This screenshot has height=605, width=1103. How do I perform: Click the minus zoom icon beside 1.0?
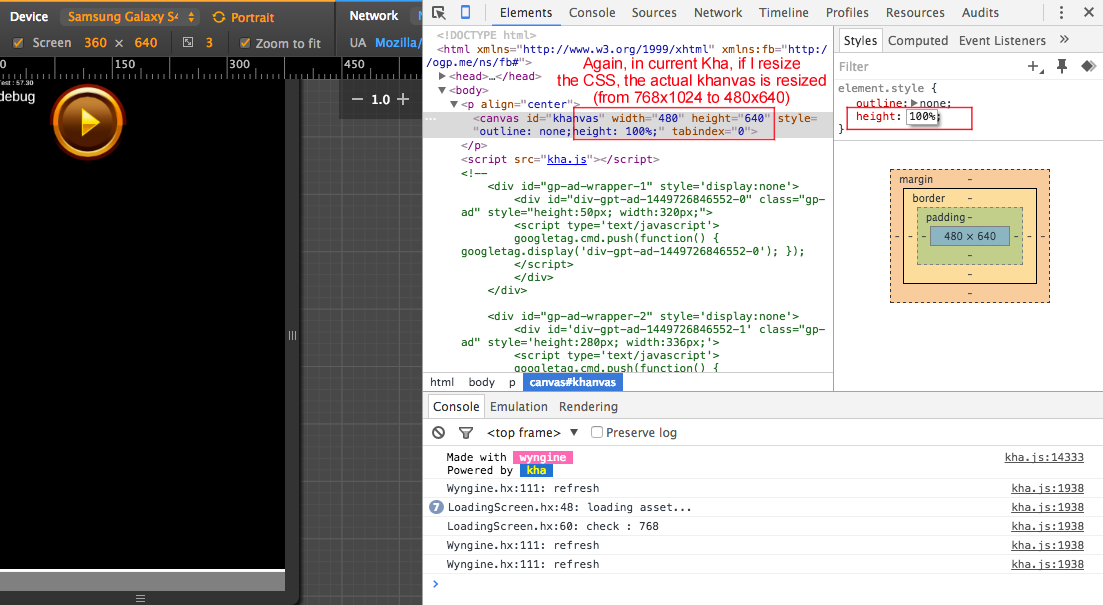coord(357,99)
